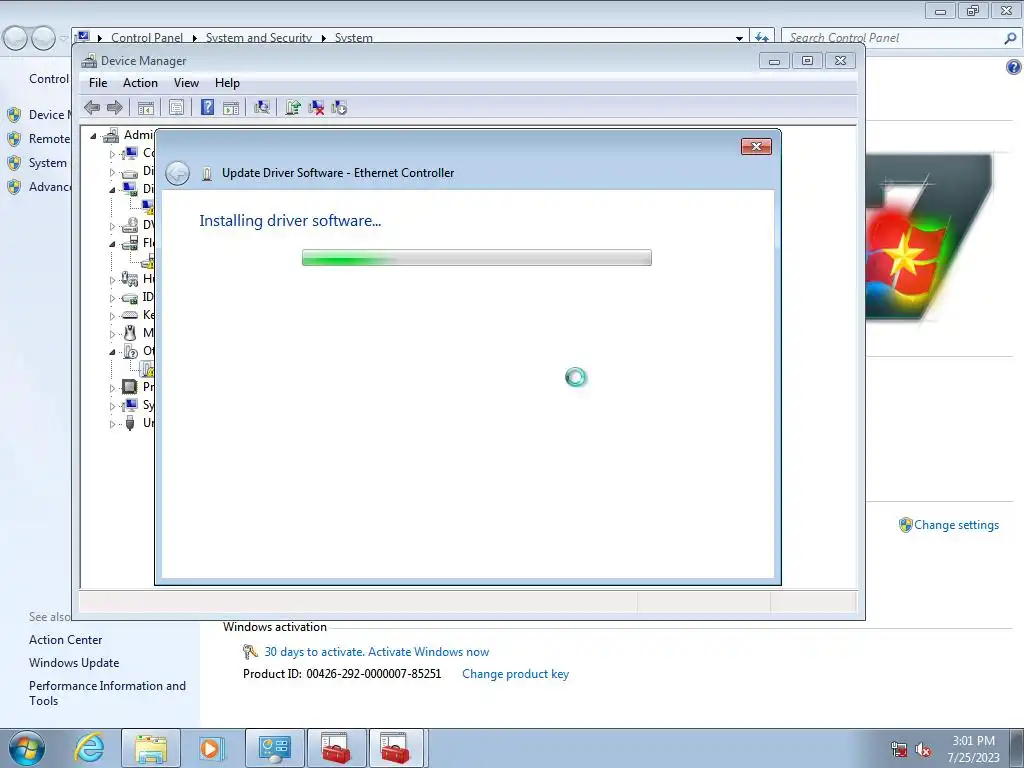This screenshot has width=1024, height=768.
Task: Click the Change settings link
Action: click(956, 525)
